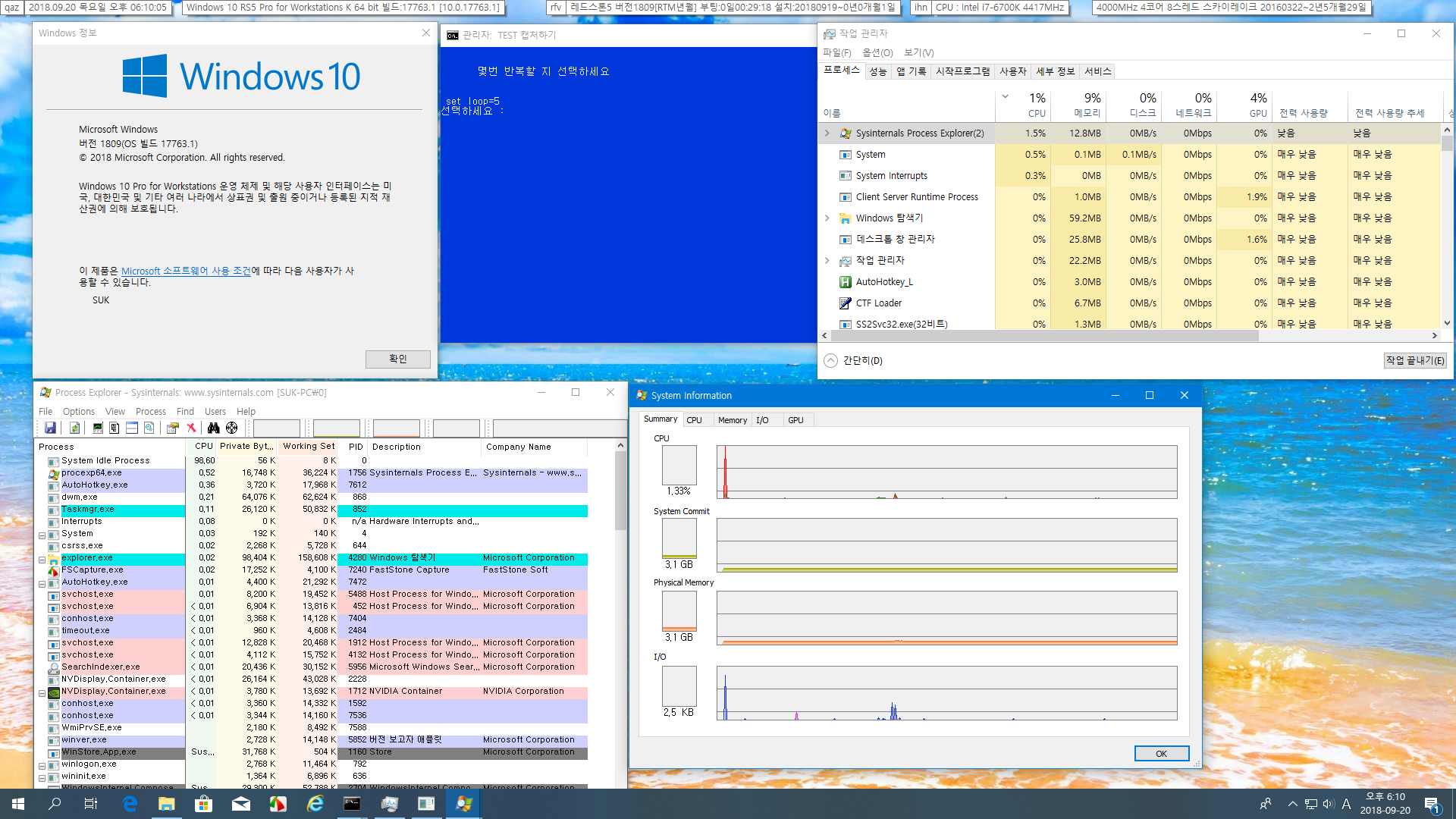Click the CTF Loader pen icon in Task Manager
Image resolution: width=1456 pixels, height=819 pixels.
846,303
